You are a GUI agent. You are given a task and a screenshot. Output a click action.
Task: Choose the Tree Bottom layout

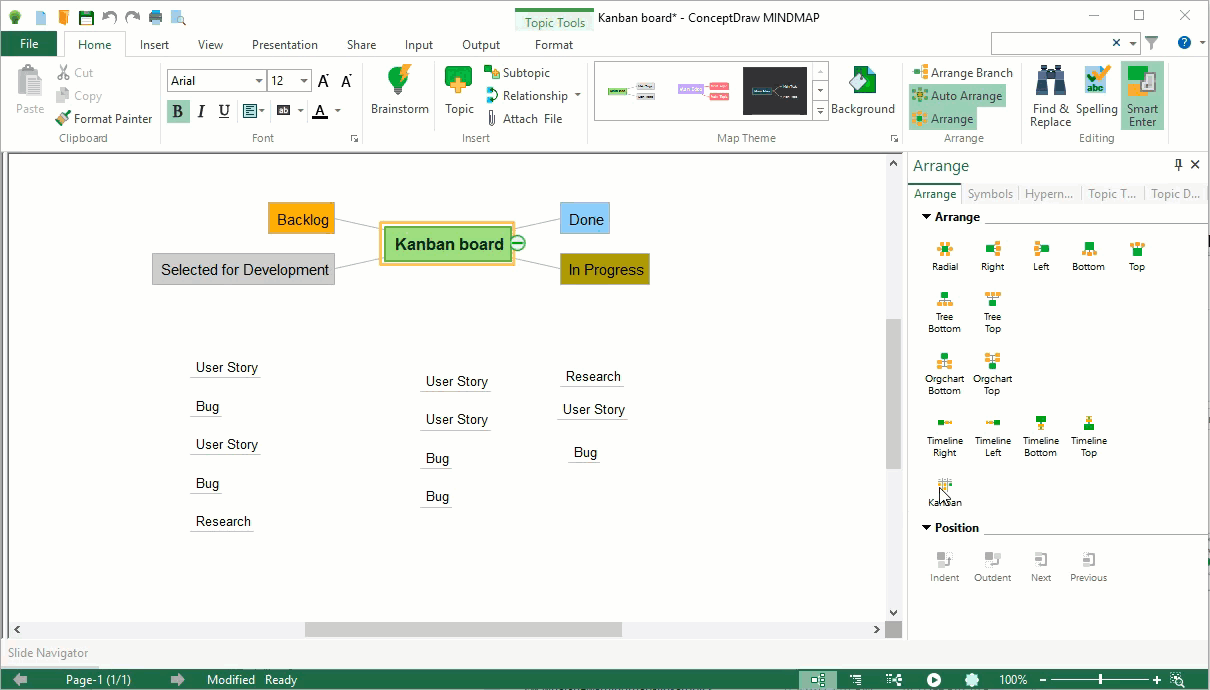click(944, 312)
